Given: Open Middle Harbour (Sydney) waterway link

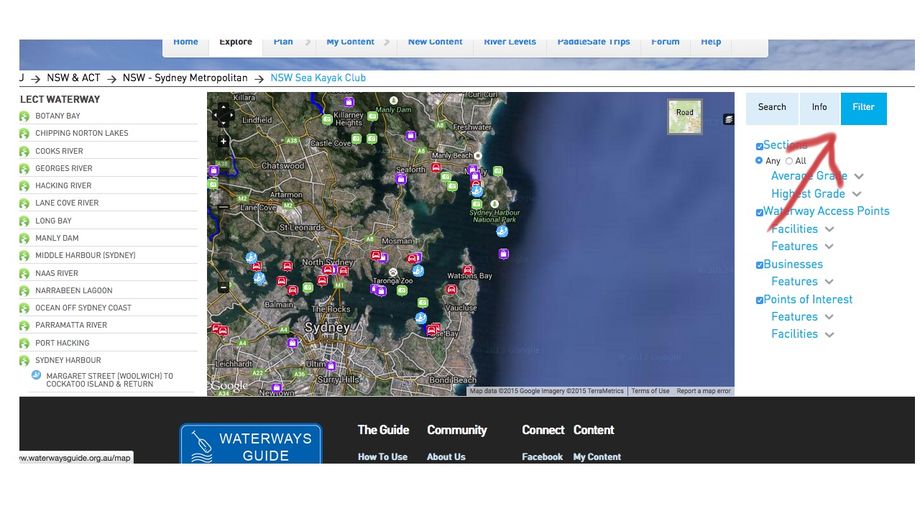Looking at the screenshot, I should tap(85, 255).
